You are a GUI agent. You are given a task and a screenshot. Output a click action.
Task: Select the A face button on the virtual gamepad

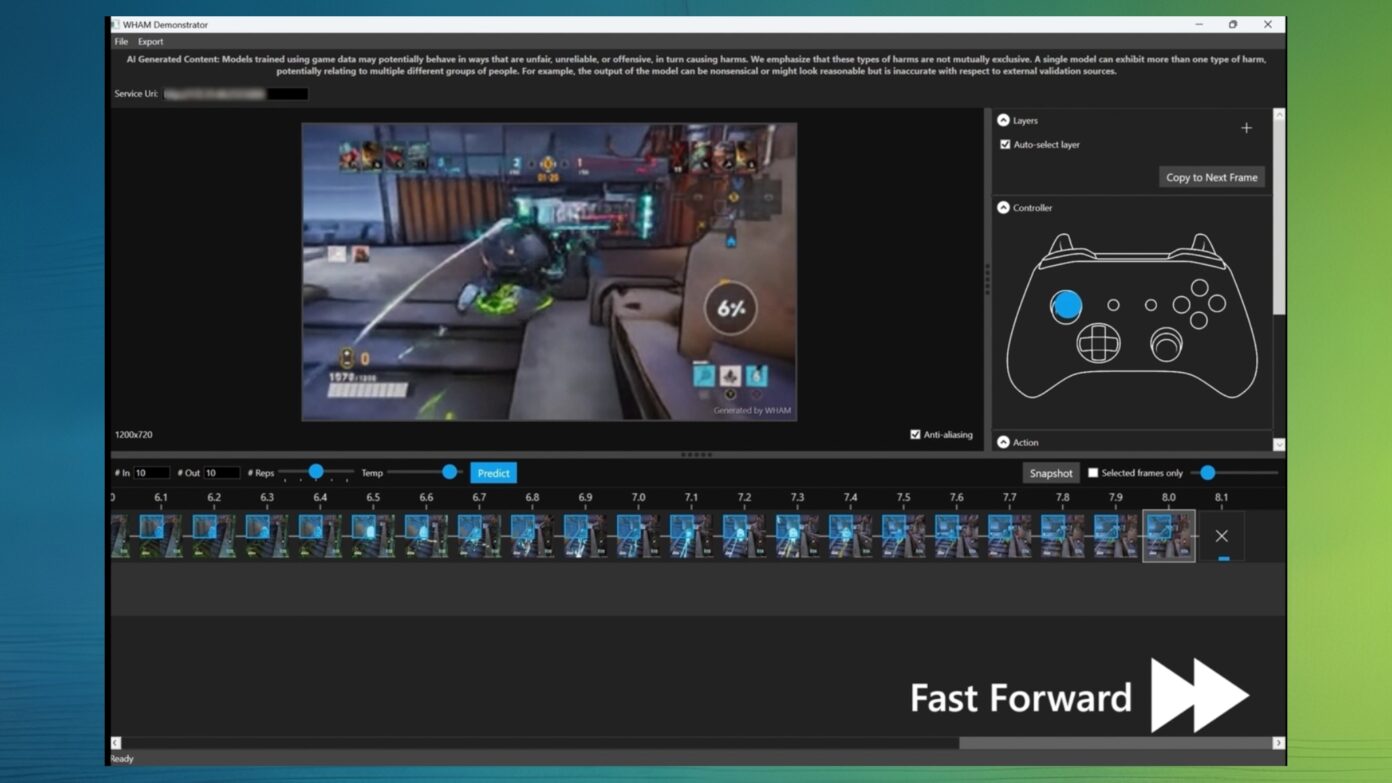pyautogui.click(x=1199, y=320)
